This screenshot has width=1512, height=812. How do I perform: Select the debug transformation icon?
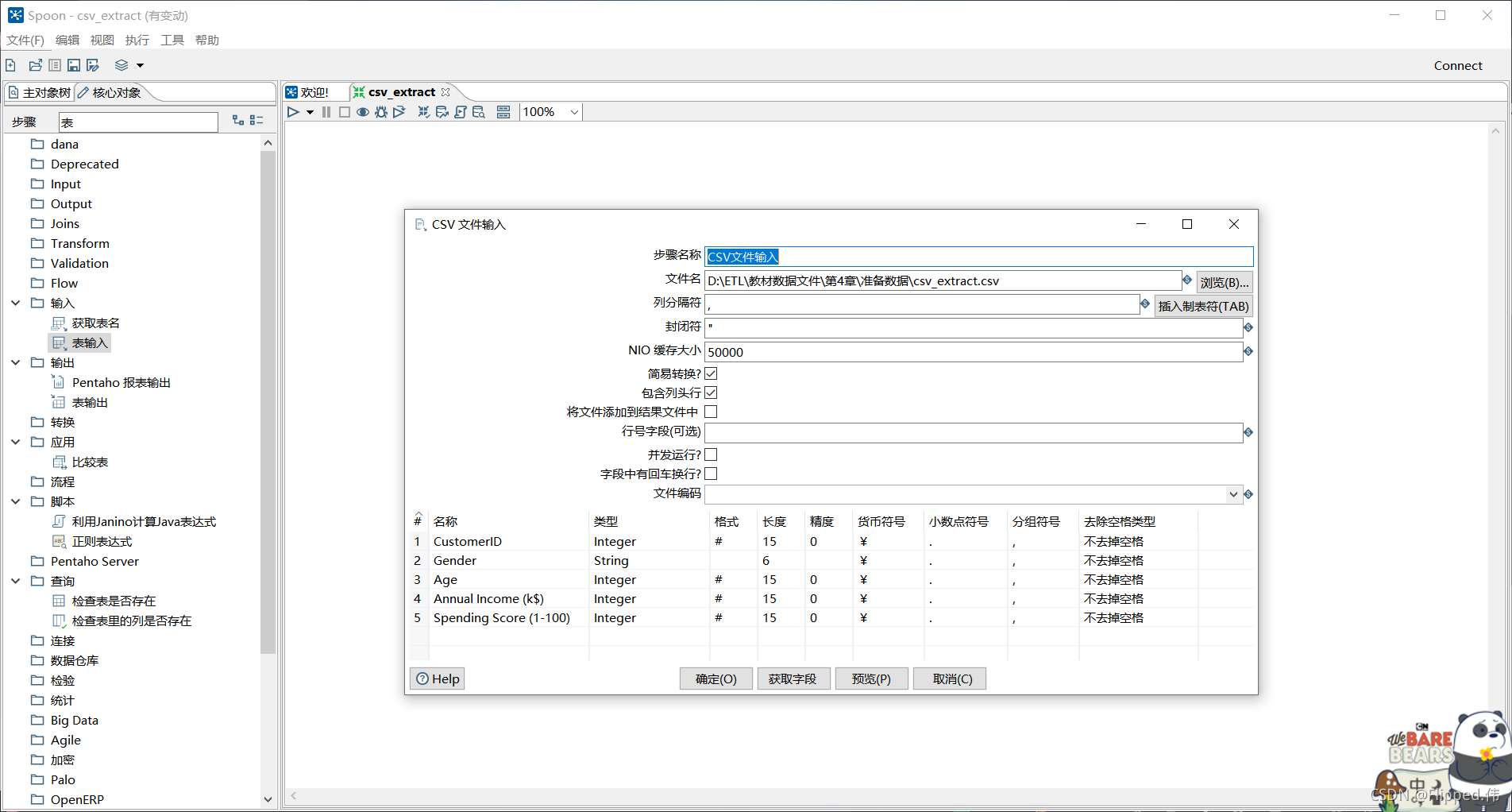pos(381,111)
